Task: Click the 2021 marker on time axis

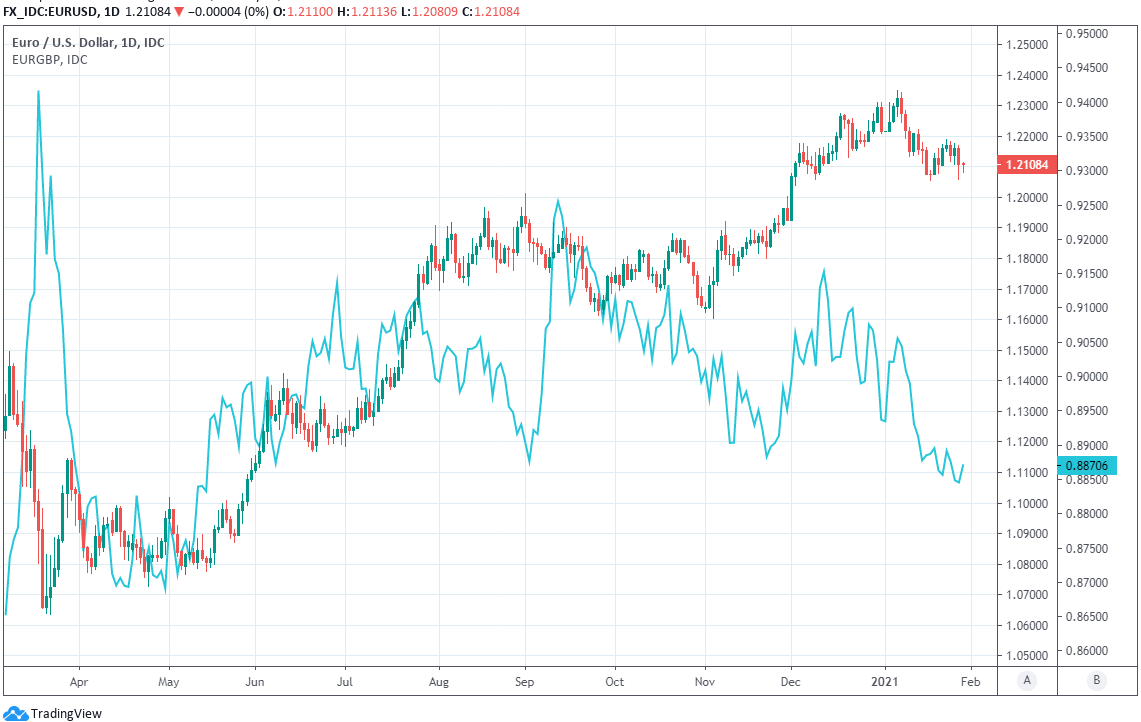Action: tap(885, 681)
